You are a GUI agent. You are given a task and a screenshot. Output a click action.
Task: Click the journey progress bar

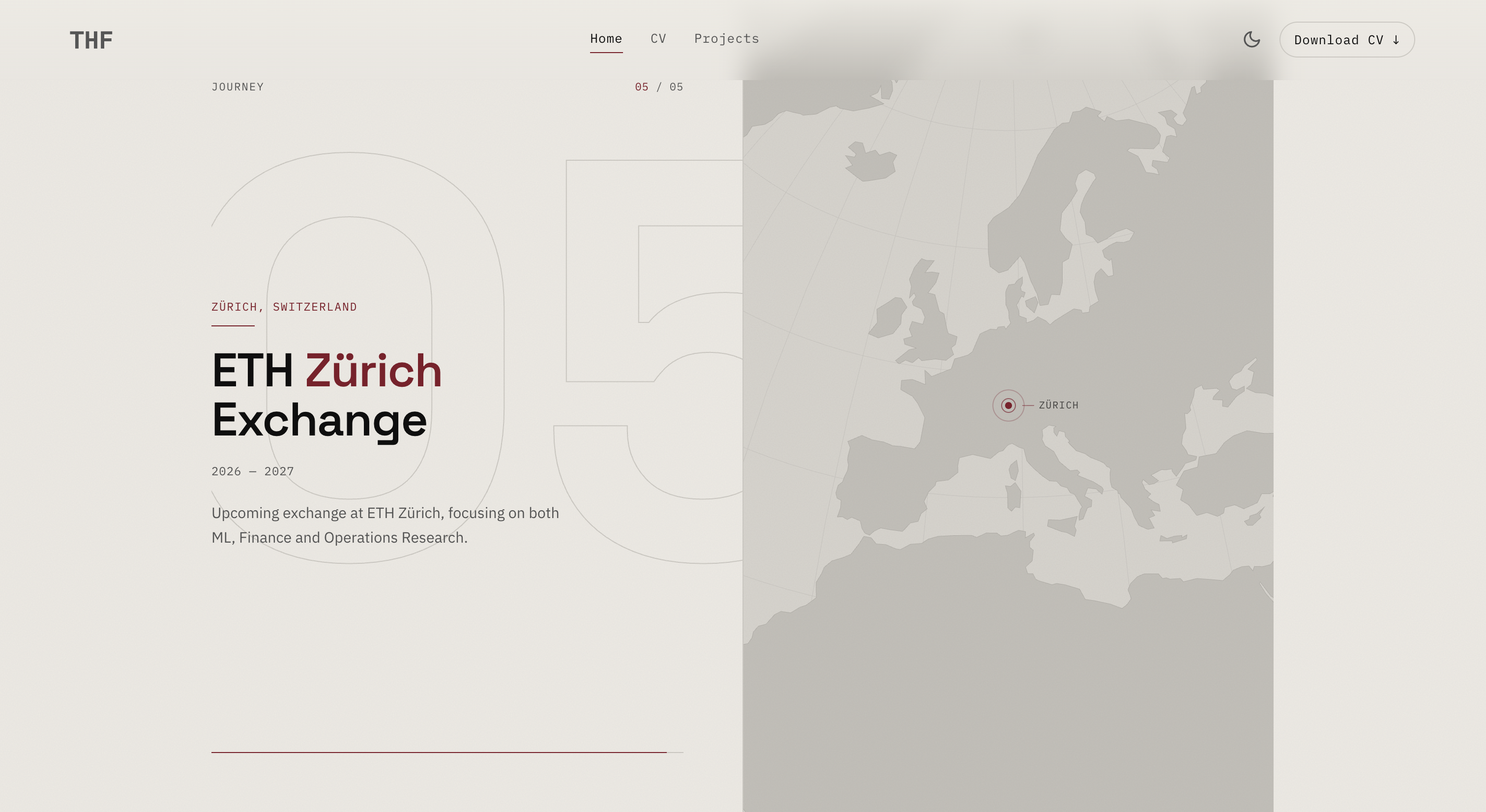(x=447, y=752)
